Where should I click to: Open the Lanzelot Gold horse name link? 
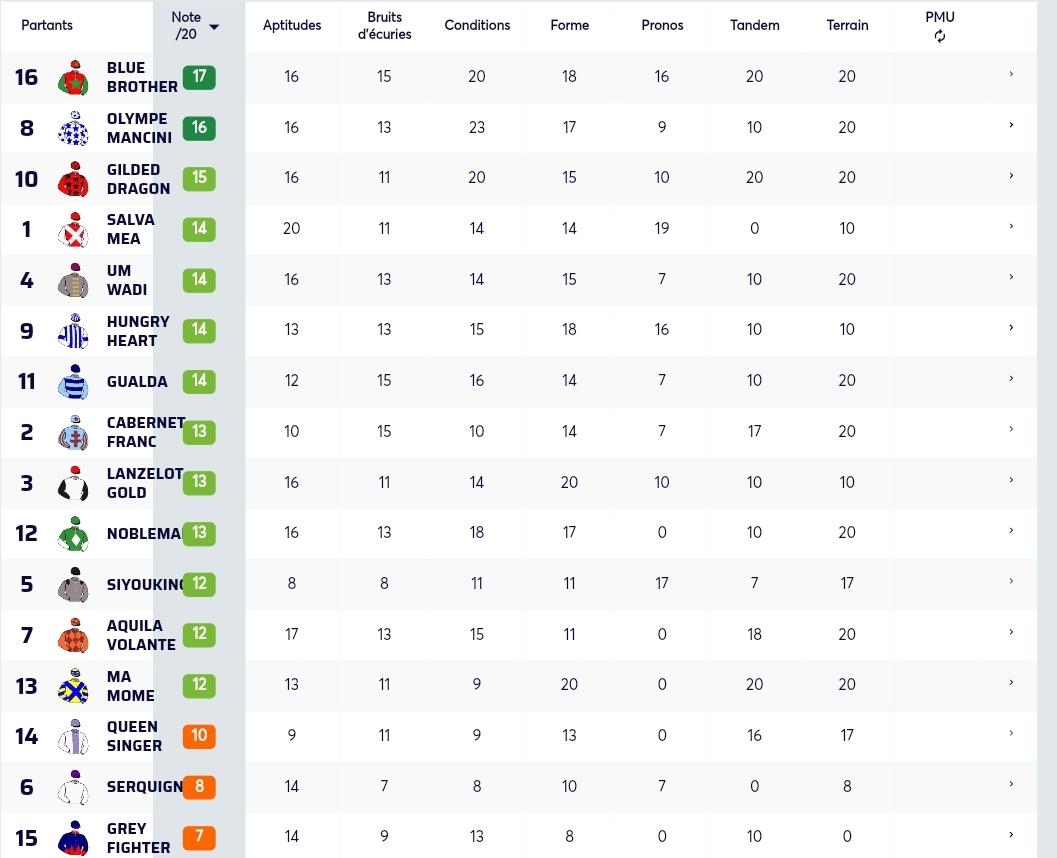(x=145, y=483)
